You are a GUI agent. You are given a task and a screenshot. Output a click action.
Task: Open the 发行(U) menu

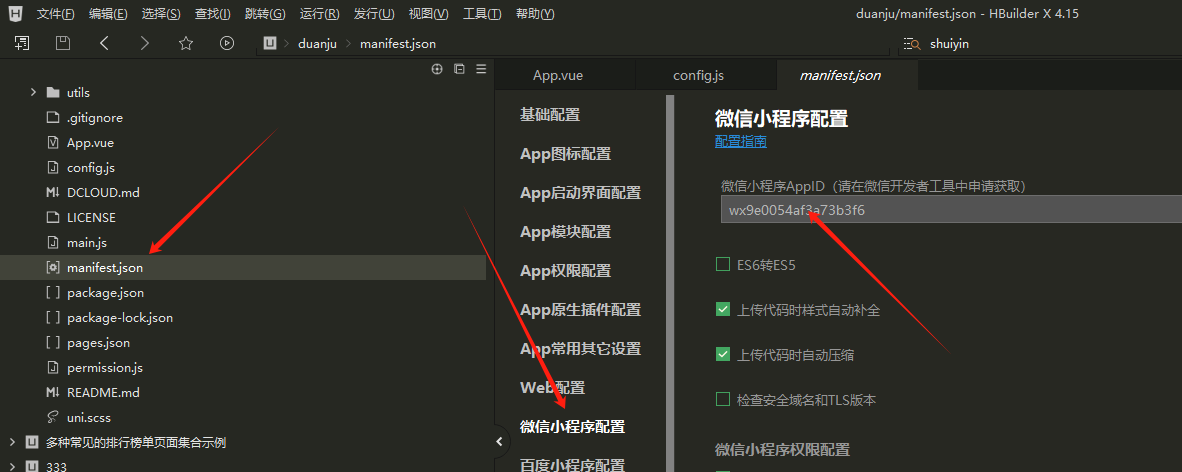[374, 14]
